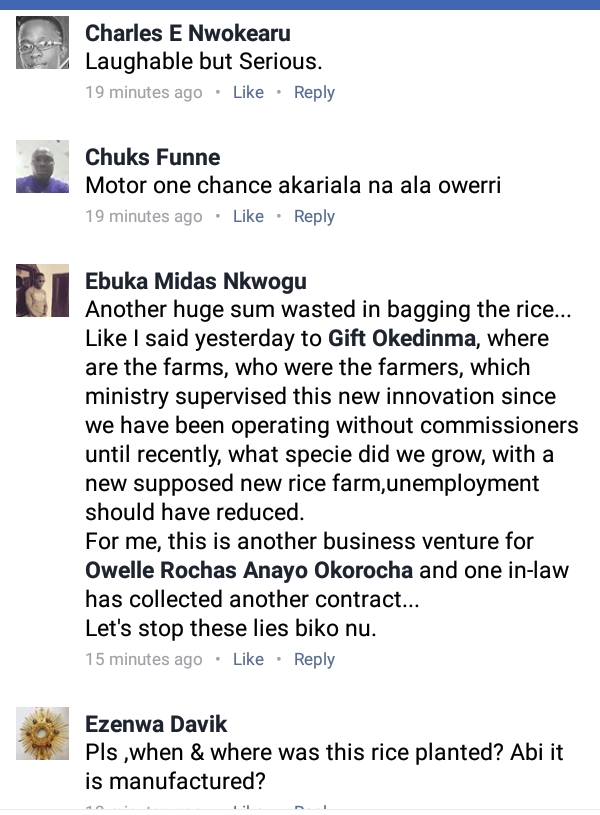Open Ebuka Midas Nkwogu's profile picture
Viewport: 600px width, 815px height.
(43, 291)
